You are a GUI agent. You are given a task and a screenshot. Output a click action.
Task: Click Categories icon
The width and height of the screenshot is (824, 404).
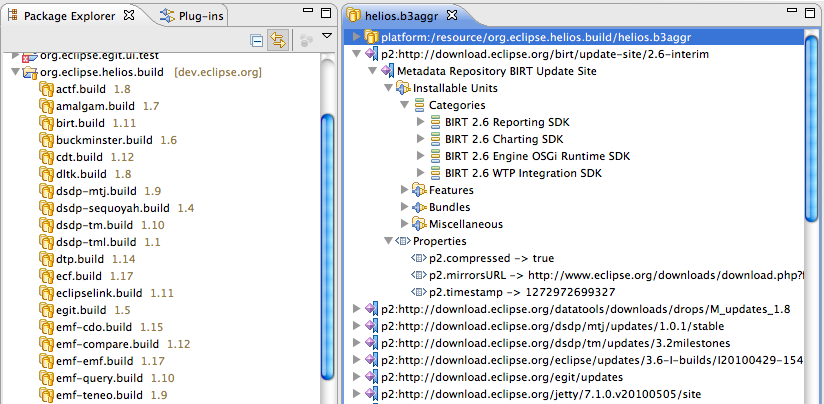[x=419, y=105]
